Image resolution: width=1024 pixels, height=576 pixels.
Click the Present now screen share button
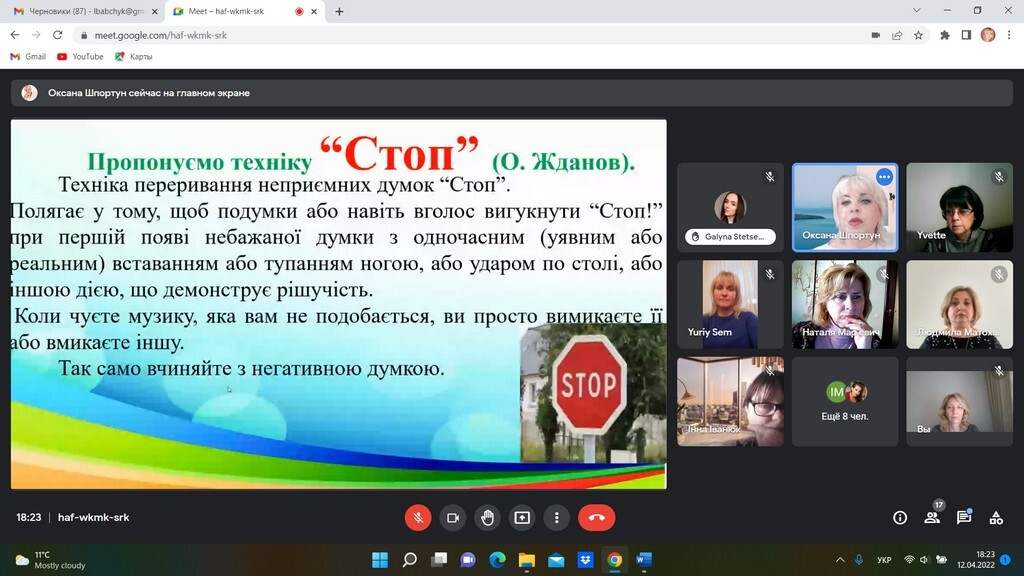click(x=522, y=518)
